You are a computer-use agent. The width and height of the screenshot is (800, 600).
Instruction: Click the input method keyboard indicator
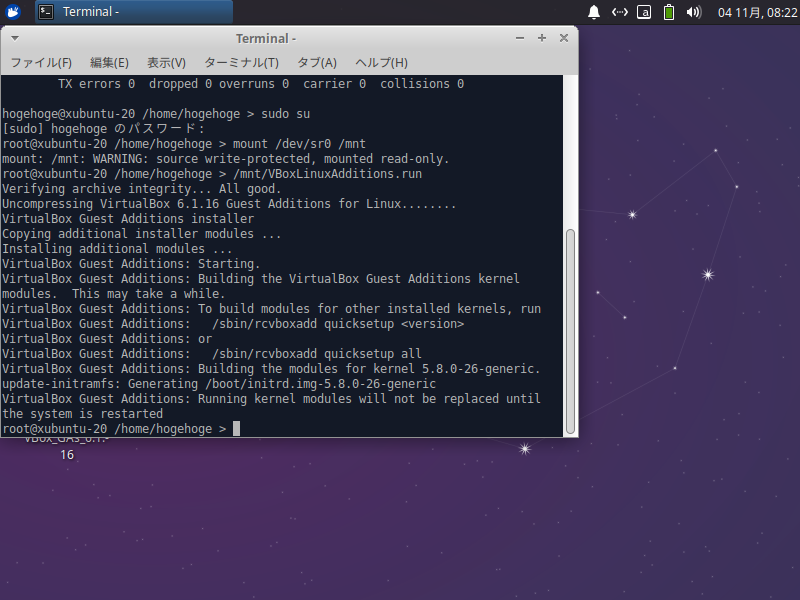coord(644,12)
